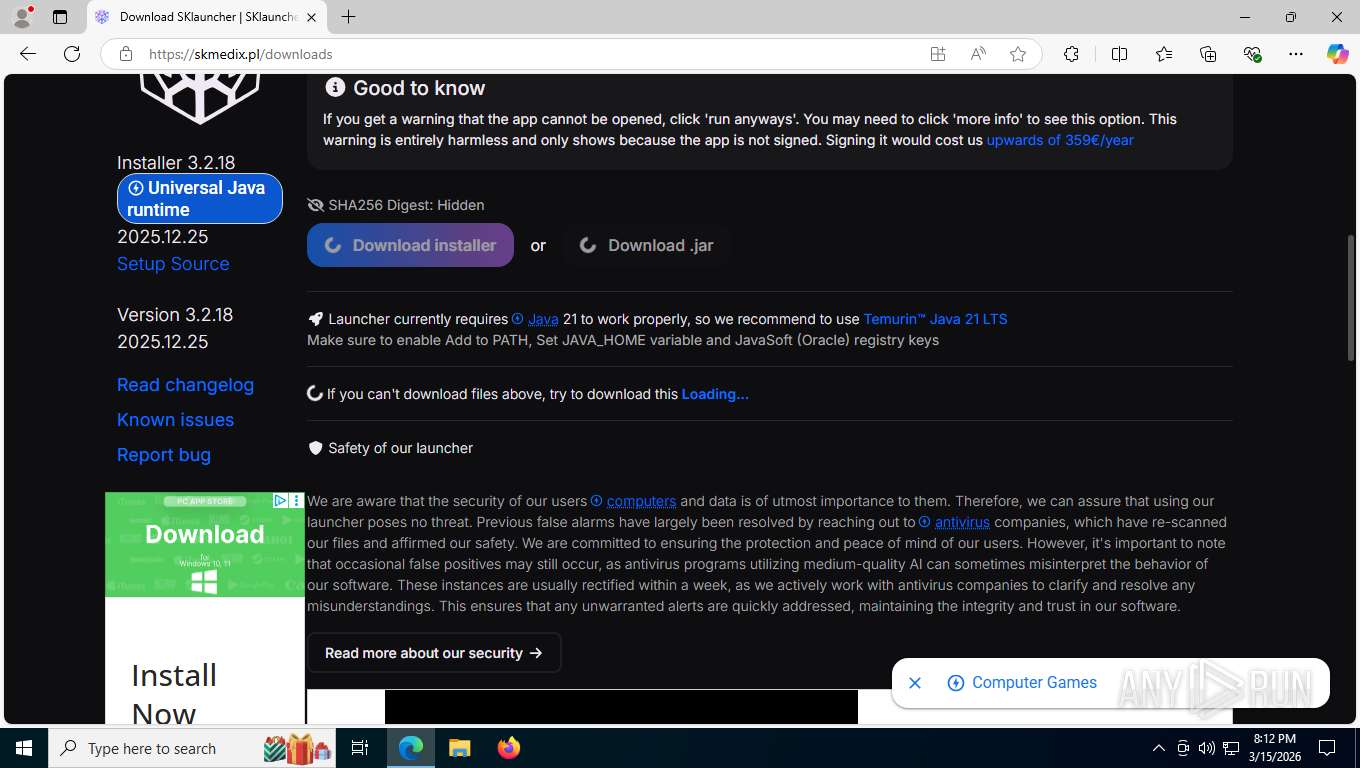View site information lock icon

[x=126, y=54]
